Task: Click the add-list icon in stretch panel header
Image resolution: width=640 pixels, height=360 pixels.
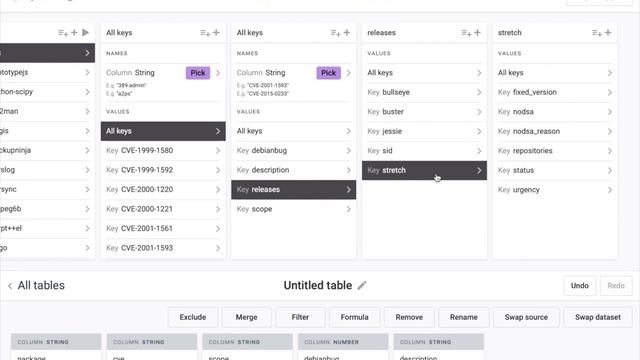Action: tap(597, 33)
